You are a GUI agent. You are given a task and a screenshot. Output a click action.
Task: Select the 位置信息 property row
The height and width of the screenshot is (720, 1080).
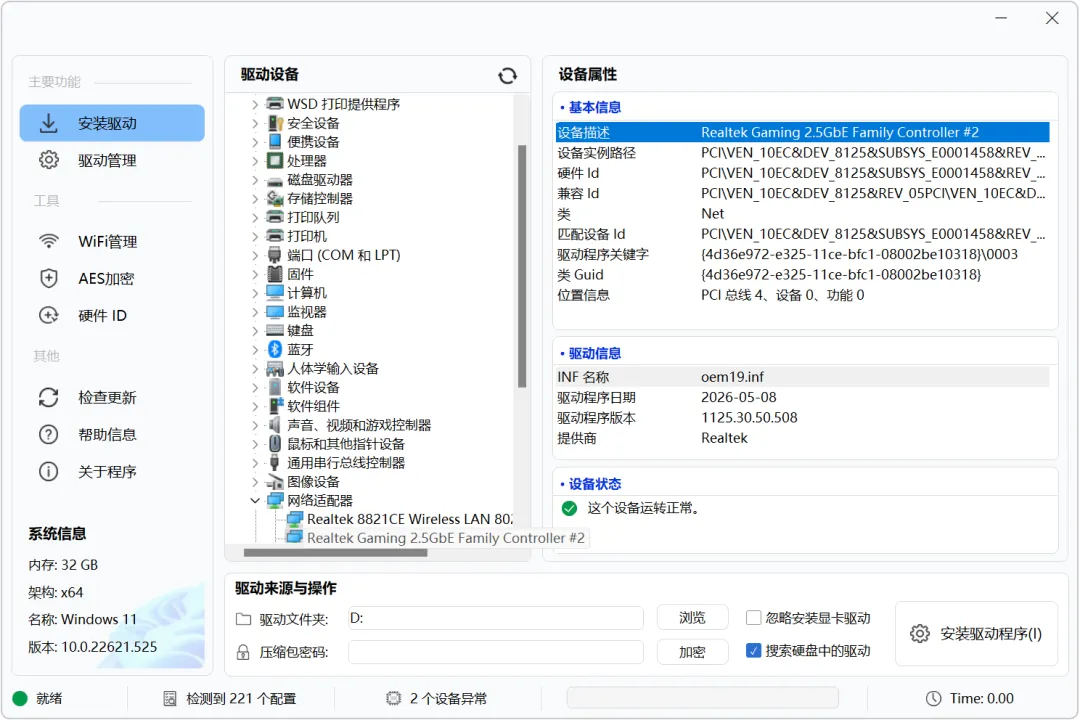click(x=802, y=295)
